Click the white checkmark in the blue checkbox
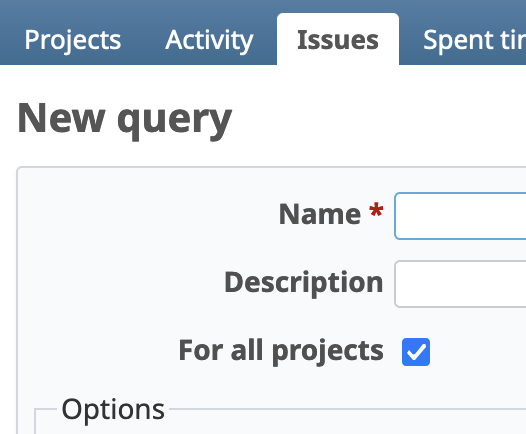The image size is (526, 434). (x=416, y=352)
